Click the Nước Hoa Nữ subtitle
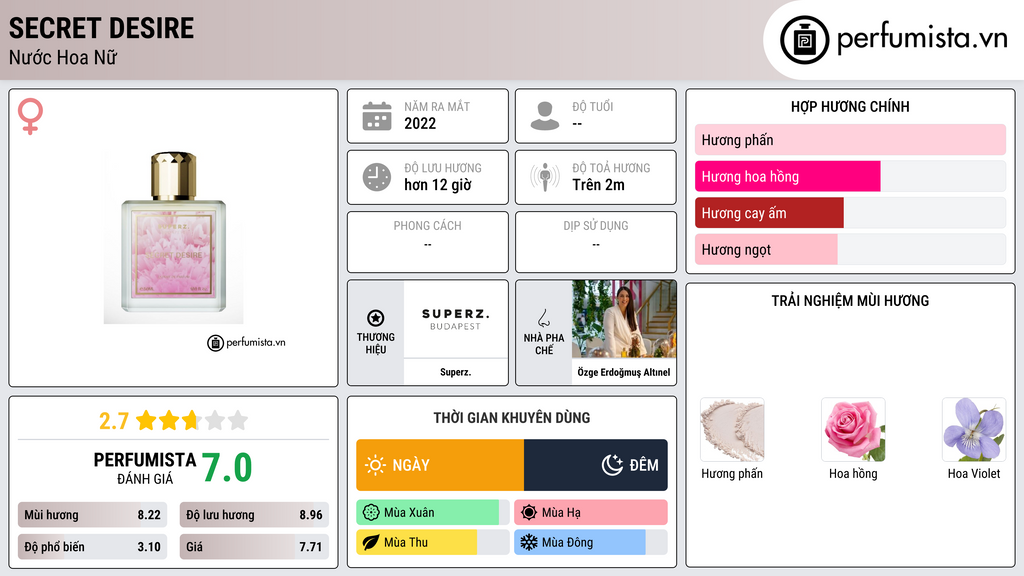This screenshot has height=576, width=1024. coord(63,57)
